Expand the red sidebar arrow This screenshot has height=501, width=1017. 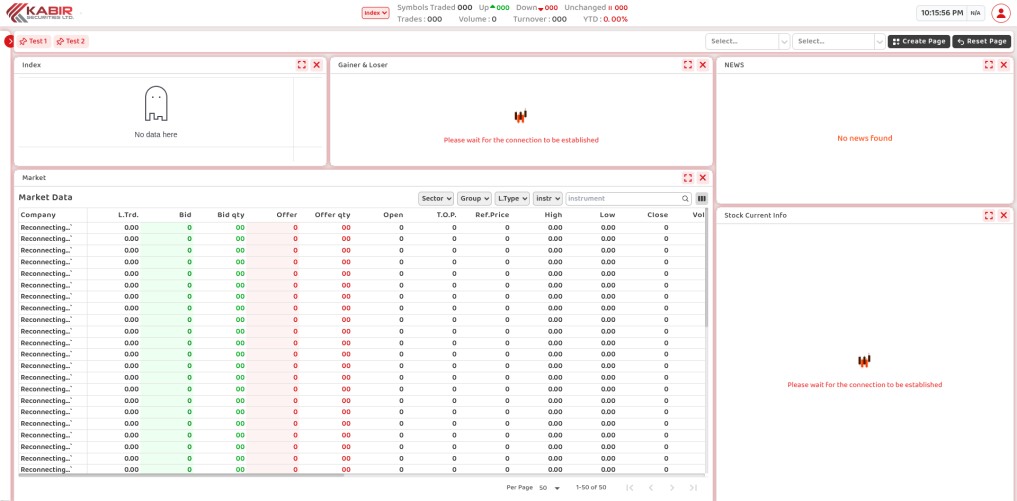[x=9, y=42]
